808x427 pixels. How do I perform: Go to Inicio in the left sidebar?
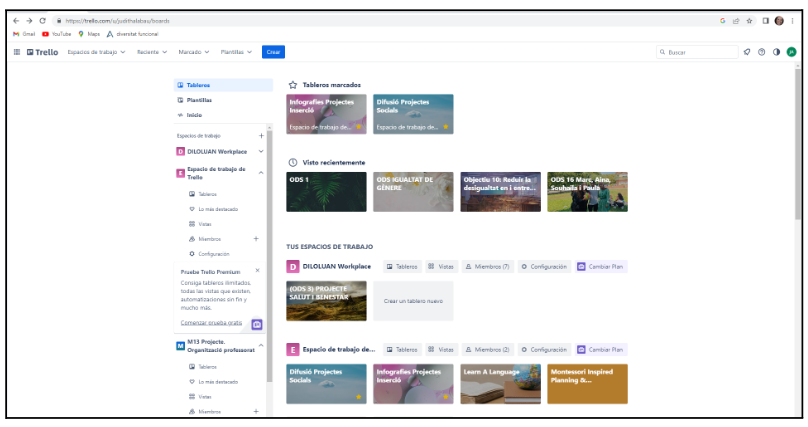coord(194,115)
